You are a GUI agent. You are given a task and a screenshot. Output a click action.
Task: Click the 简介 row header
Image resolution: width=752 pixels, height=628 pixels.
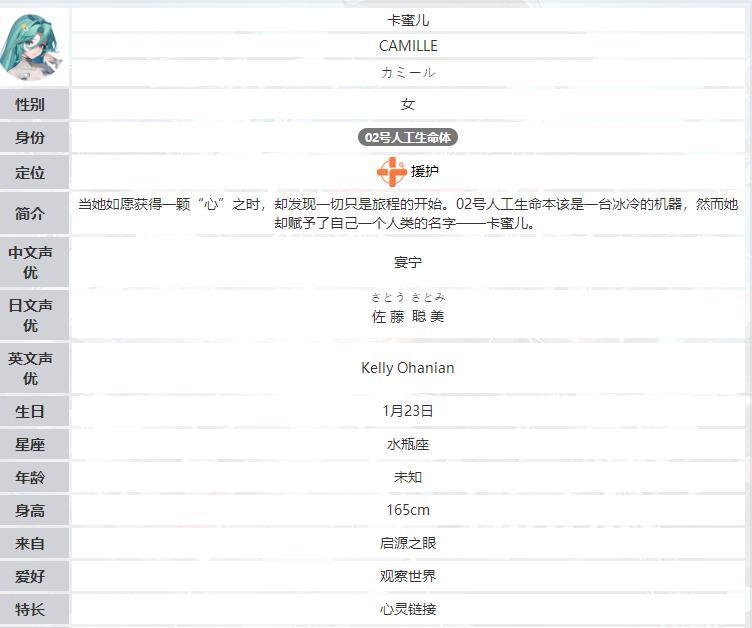click(x=30, y=214)
